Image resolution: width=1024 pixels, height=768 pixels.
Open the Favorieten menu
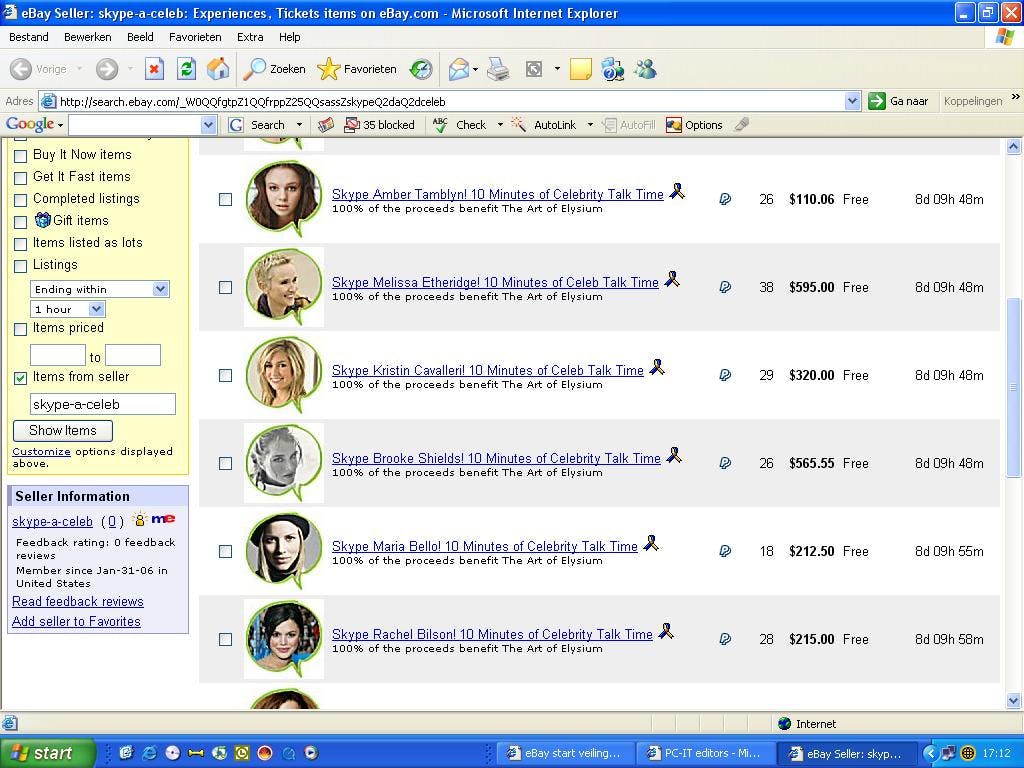195,37
